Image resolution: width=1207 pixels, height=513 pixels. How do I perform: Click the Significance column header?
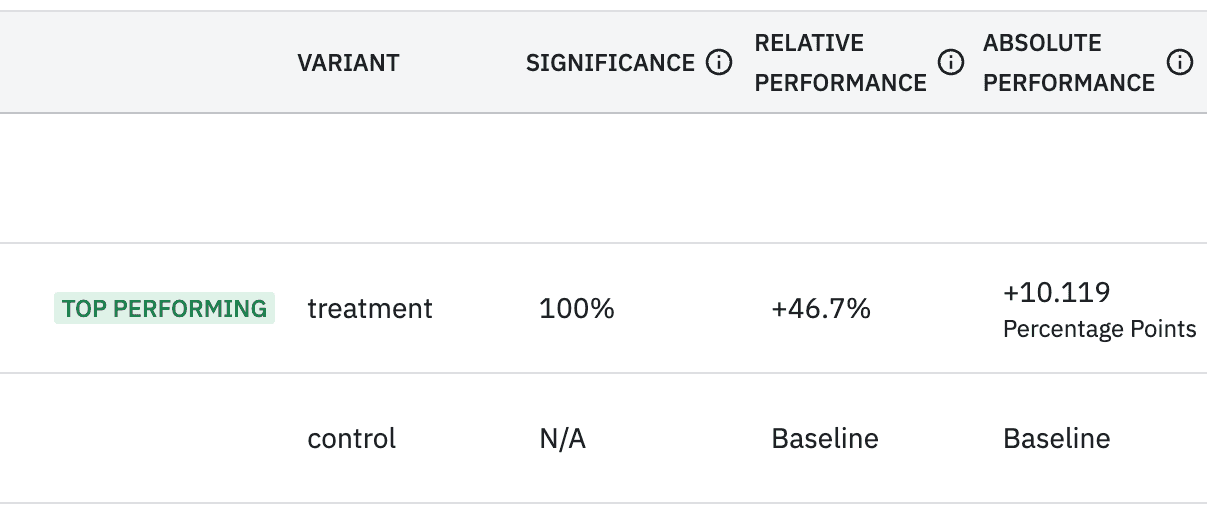tap(610, 63)
